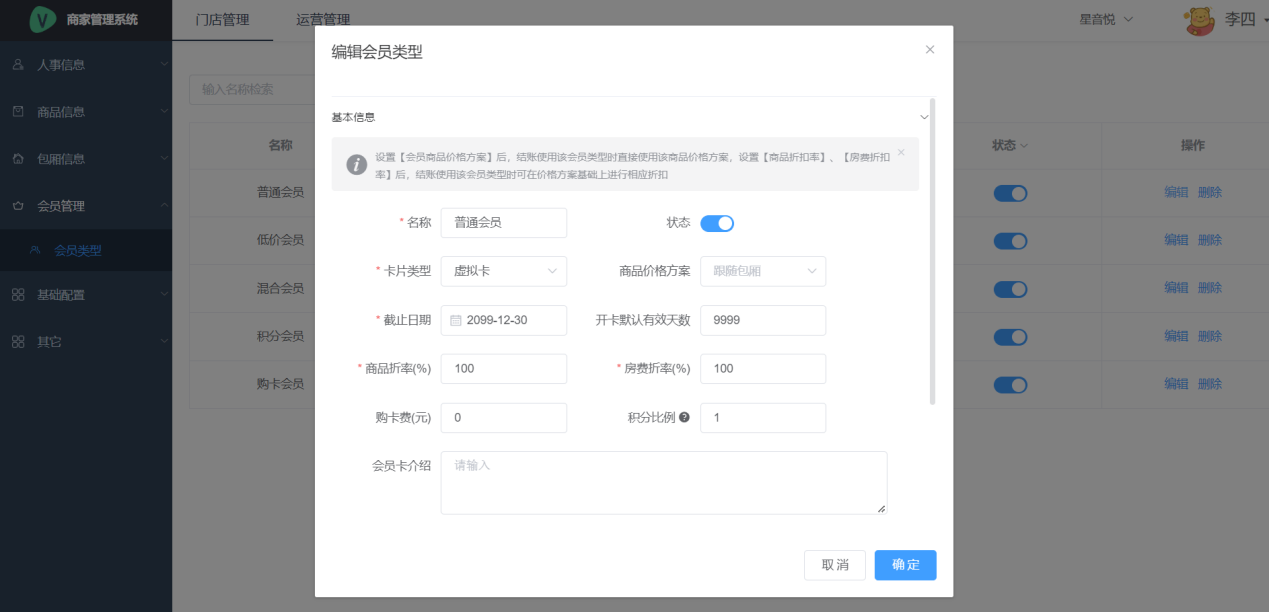Collapse the 基本信息 section chevron
Image resolution: width=1269 pixels, height=612 pixels.
pyautogui.click(x=924, y=117)
